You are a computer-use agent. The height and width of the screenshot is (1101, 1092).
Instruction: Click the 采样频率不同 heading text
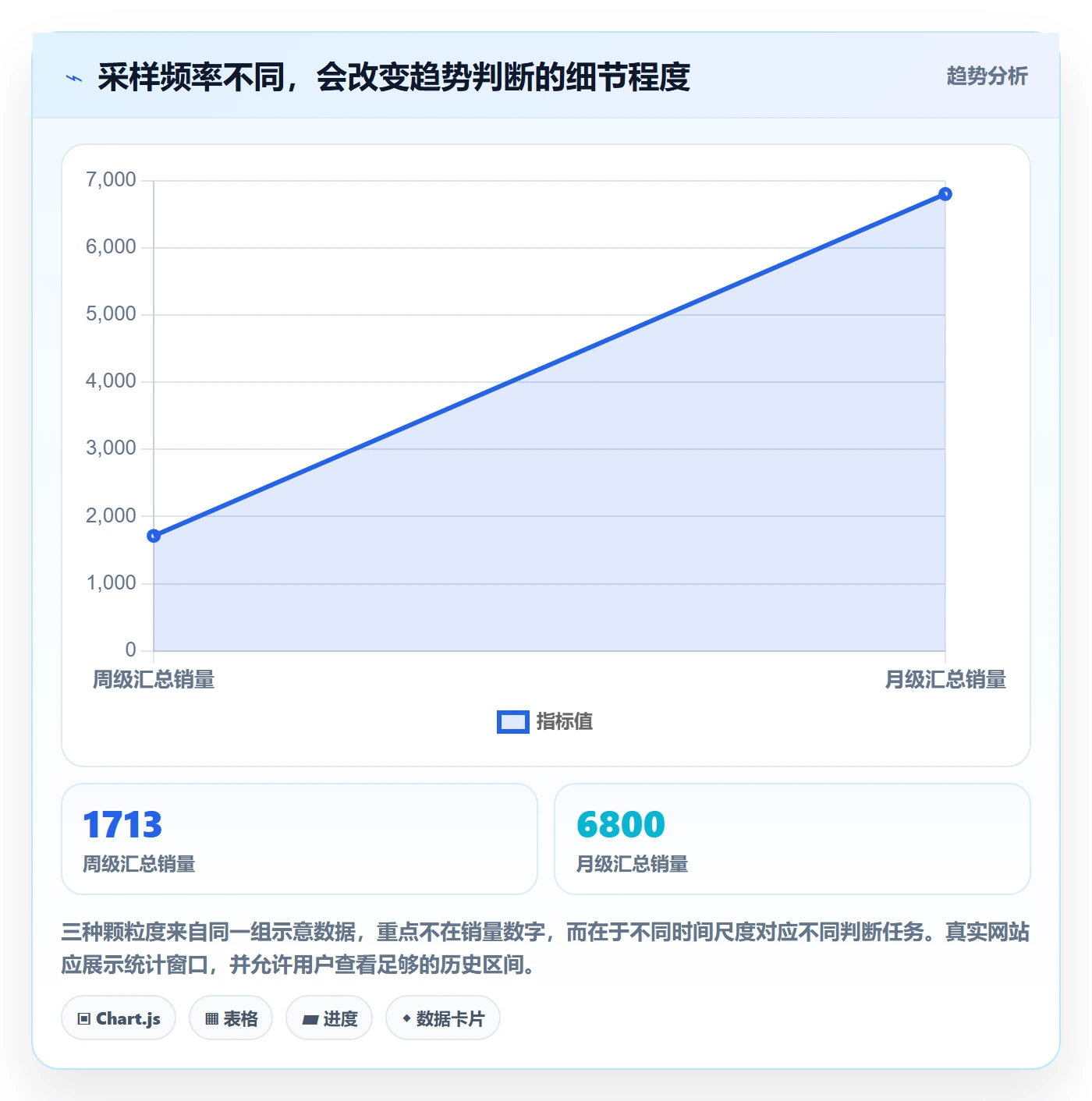394,77
